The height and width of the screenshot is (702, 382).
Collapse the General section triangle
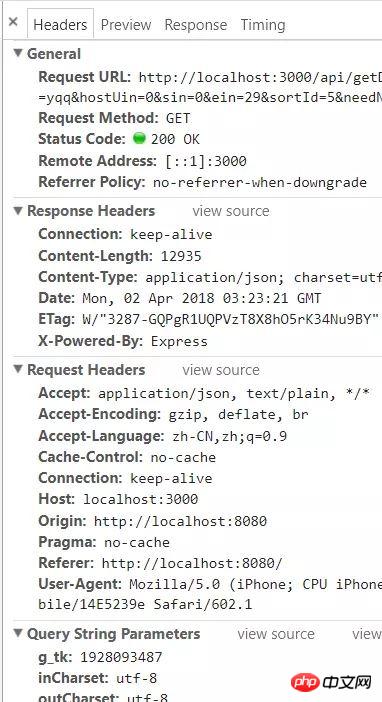pyautogui.click(x=18, y=53)
